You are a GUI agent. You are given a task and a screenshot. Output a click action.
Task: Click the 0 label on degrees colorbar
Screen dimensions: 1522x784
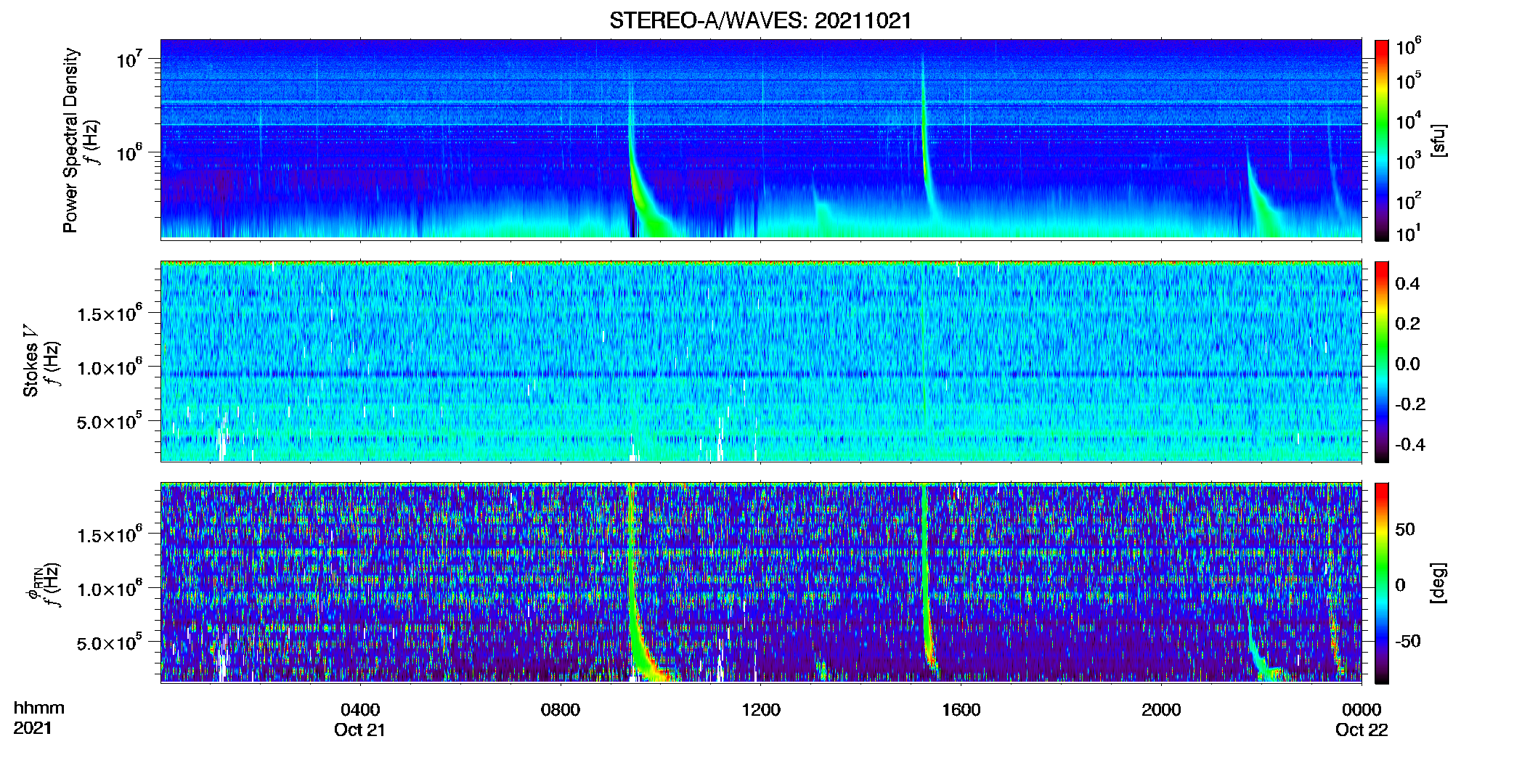tap(1401, 585)
